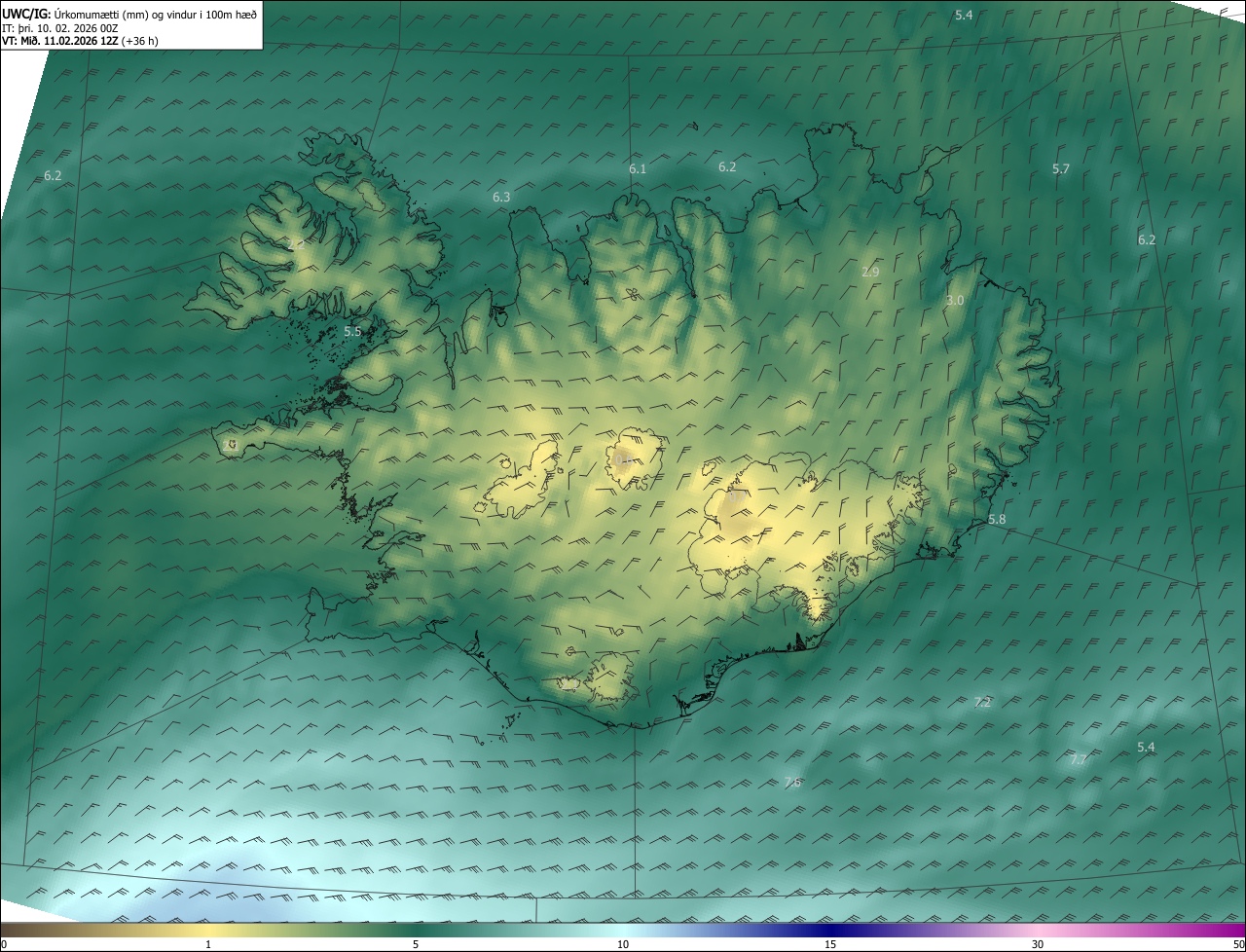Select the 6.2 value beside the 6.1 label
This screenshot has width=1246, height=952.
pos(727,167)
